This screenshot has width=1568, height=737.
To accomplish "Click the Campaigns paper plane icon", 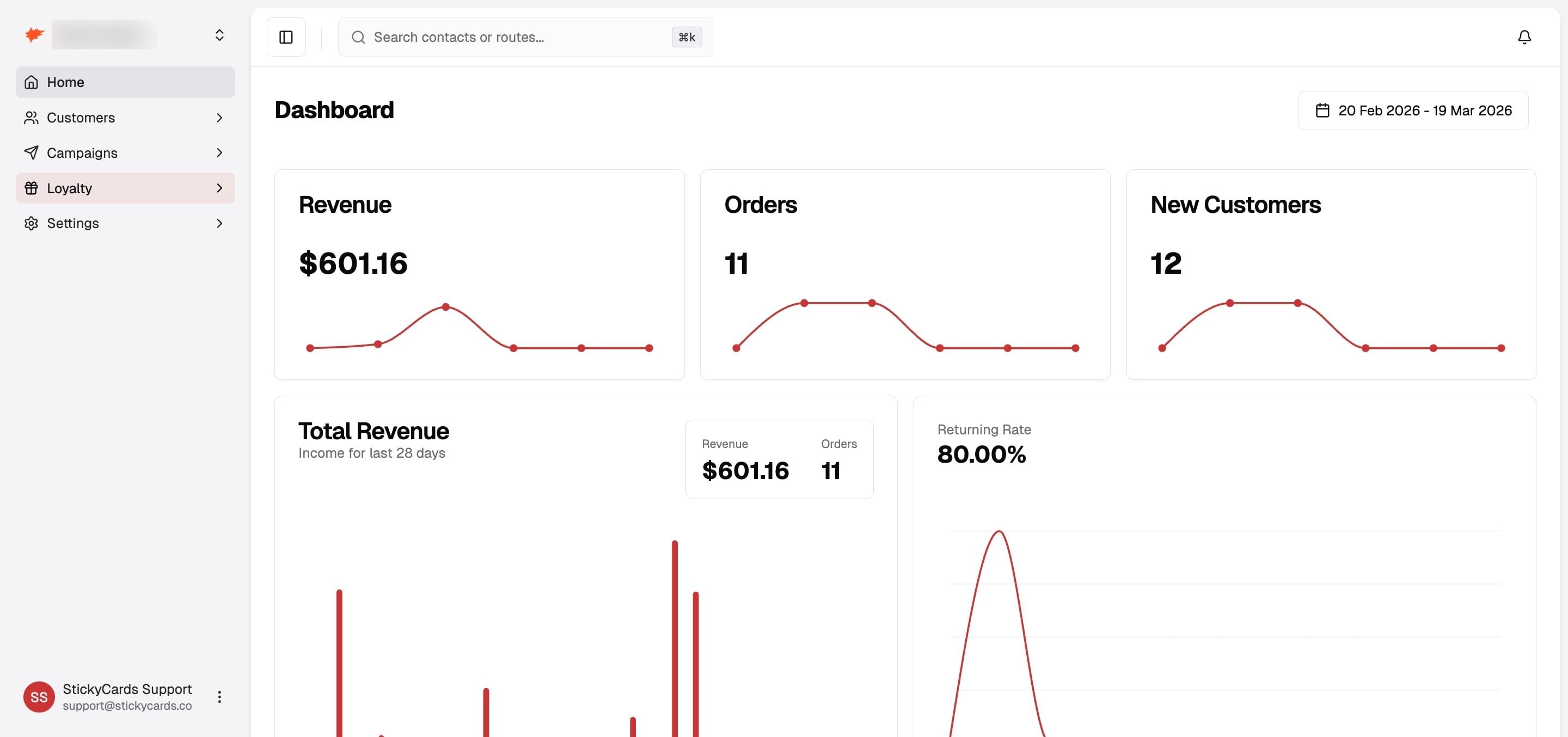I will [x=31, y=153].
